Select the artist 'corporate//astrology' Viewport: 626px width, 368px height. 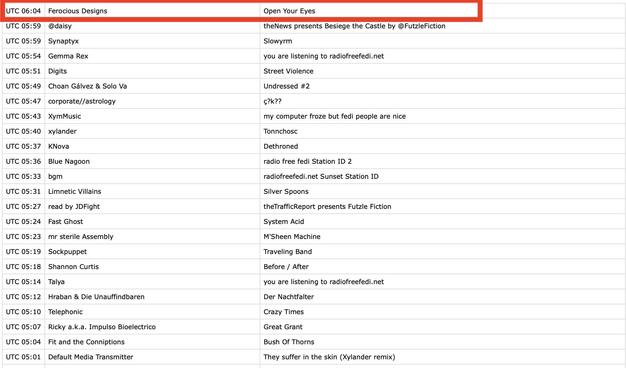pyautogui.click(x=82, y=101)
